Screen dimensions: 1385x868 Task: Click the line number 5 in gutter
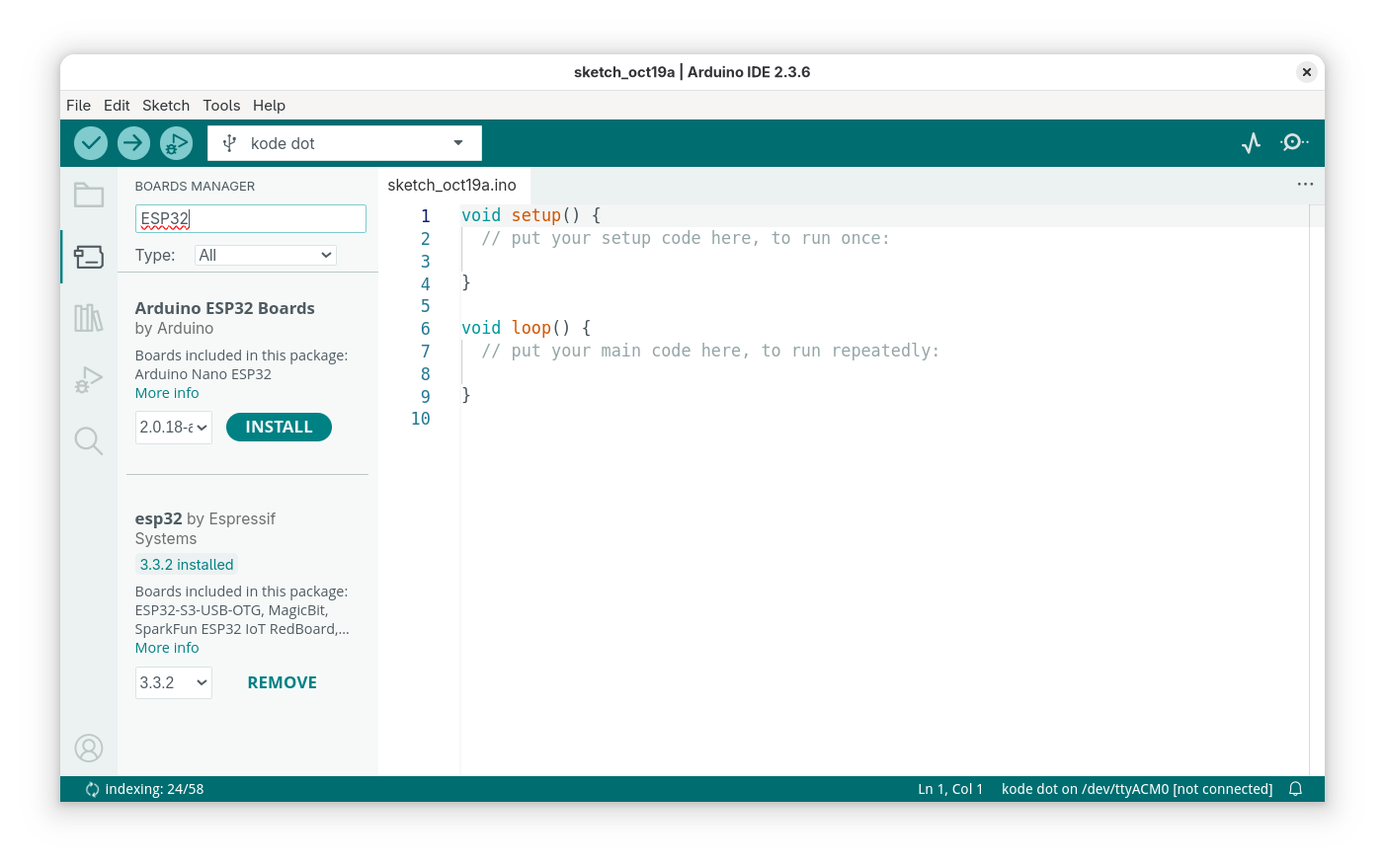click(x=426, y=306)
